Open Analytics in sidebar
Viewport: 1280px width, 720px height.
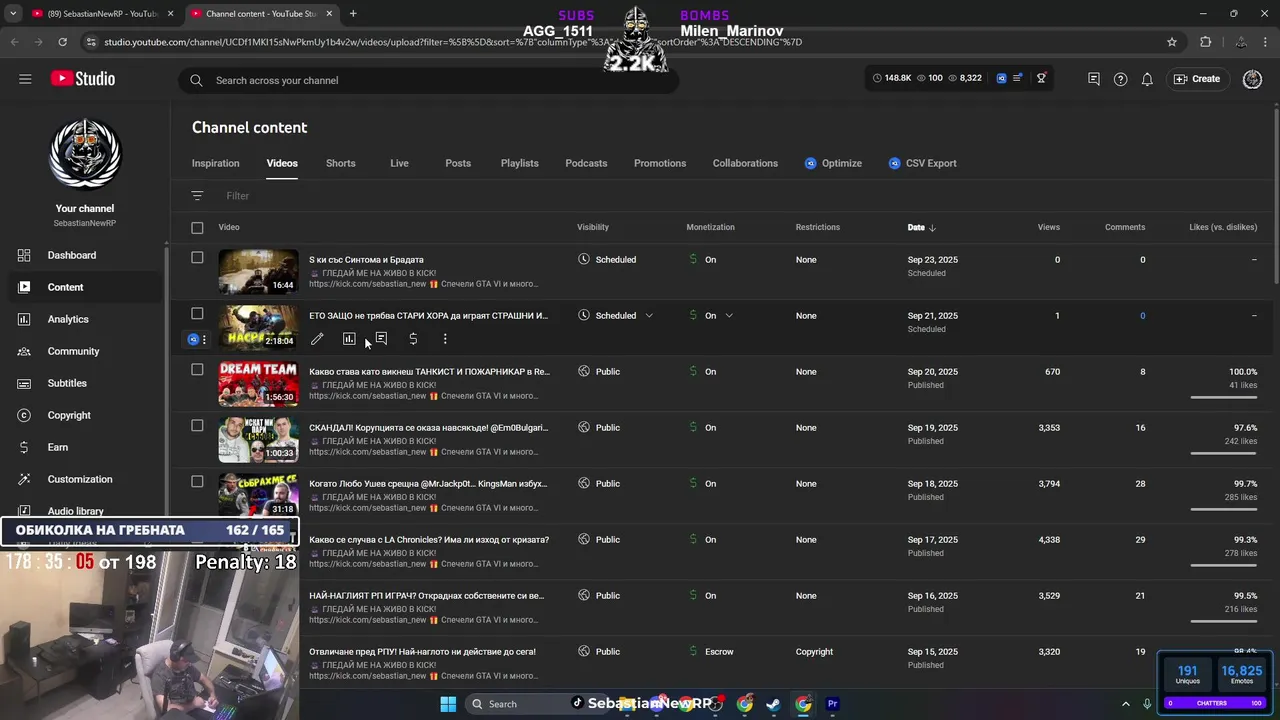coord(84,319)
